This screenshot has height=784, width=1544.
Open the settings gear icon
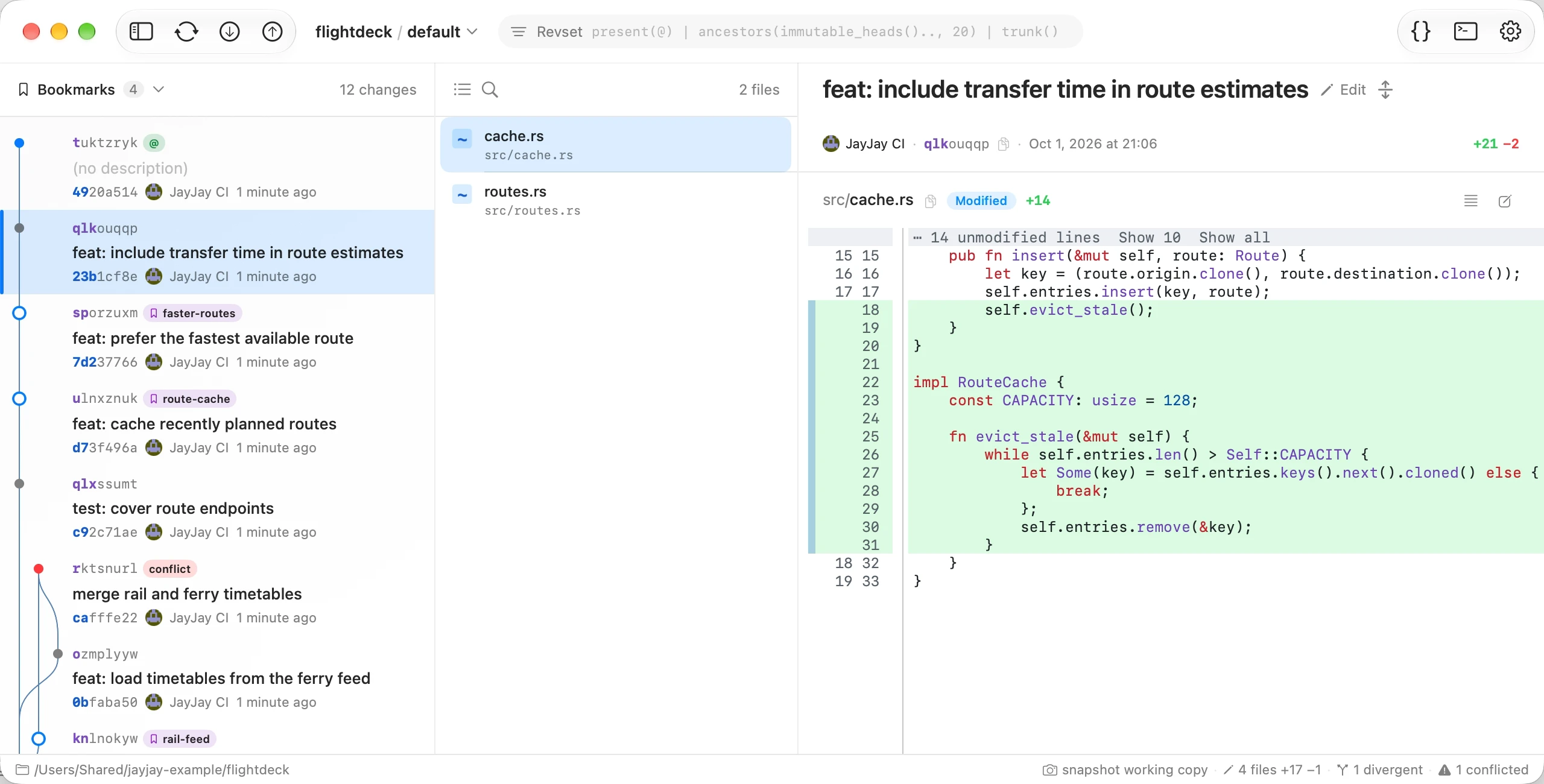[x=1510, y=31]
